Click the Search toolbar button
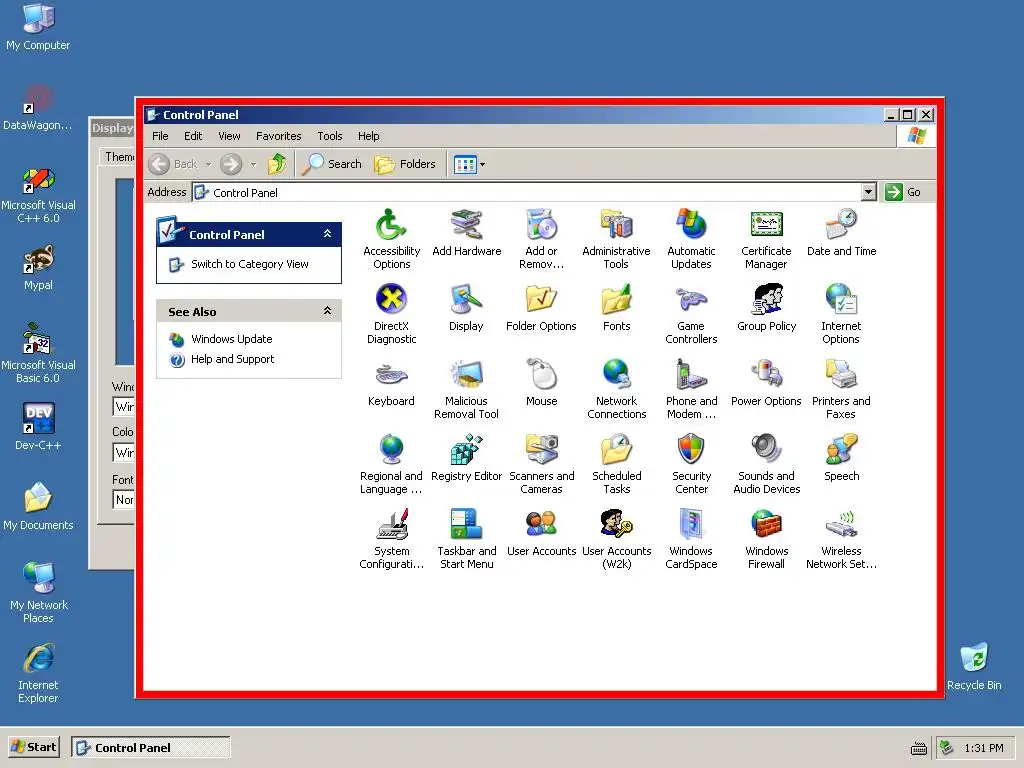The width and height of the screenshot is (1024, 768). (x=333, y=164)
